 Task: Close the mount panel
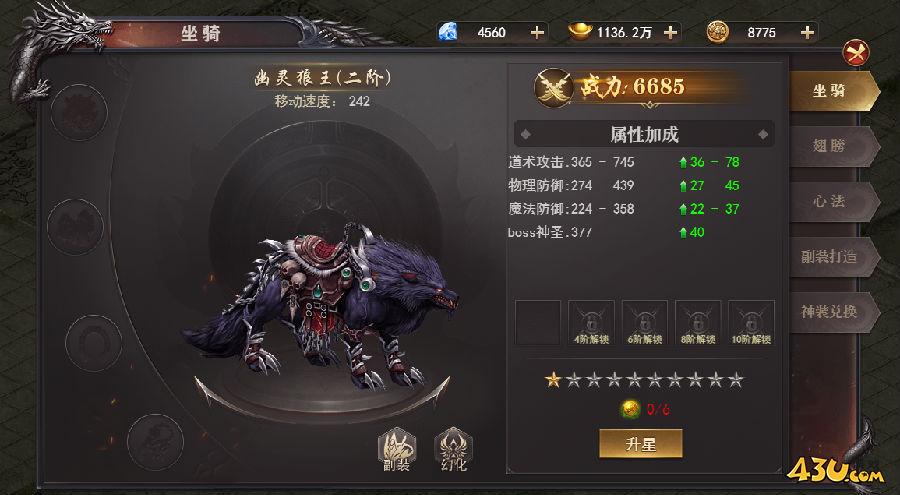tap(856, 53)
